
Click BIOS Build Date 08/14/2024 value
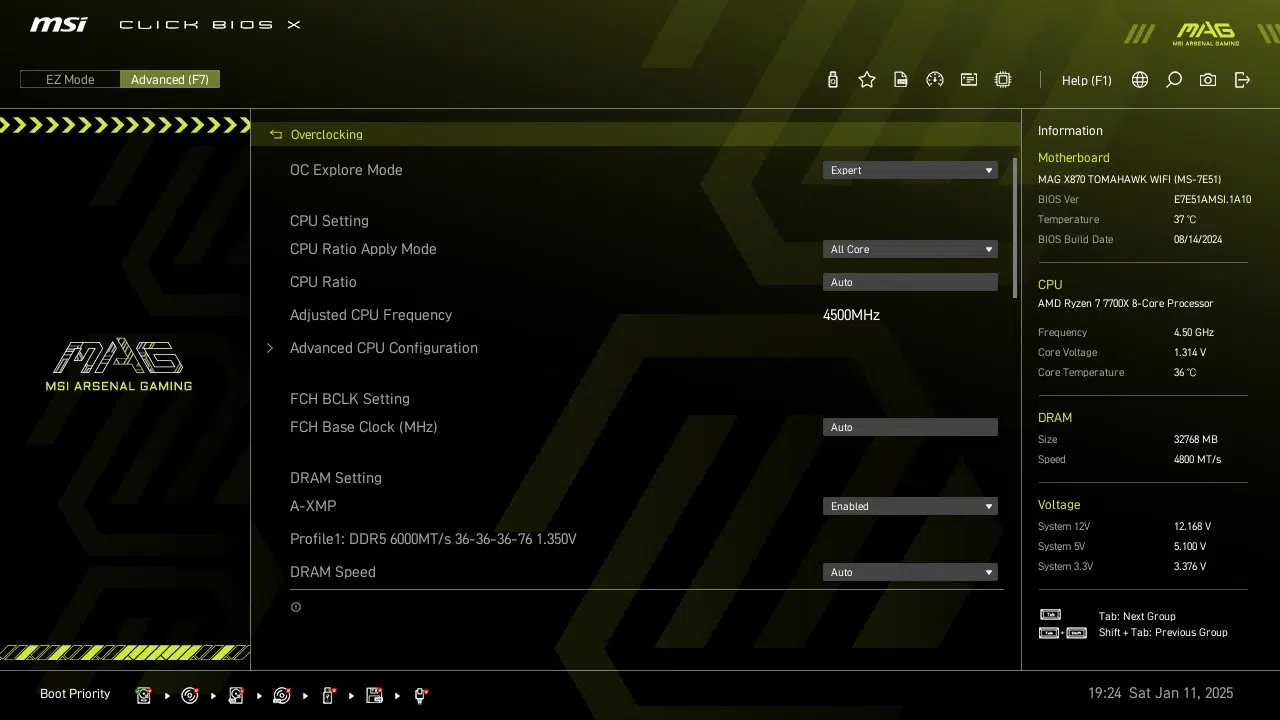[1198, 240]
